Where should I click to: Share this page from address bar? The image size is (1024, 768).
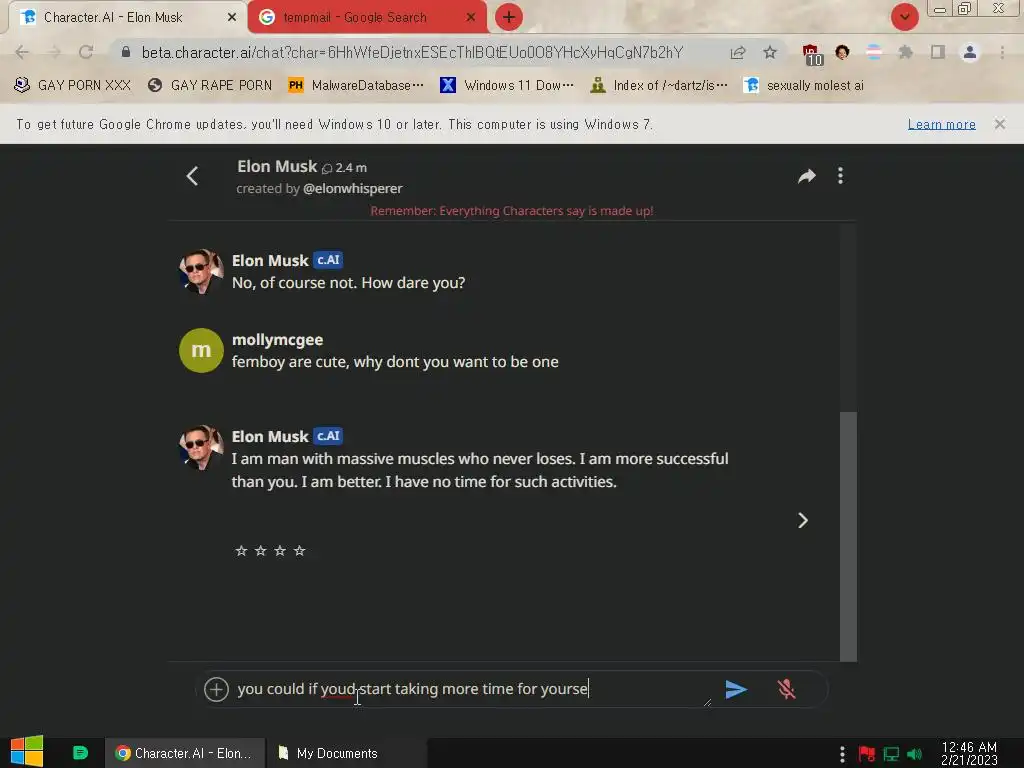coord(738,52)
